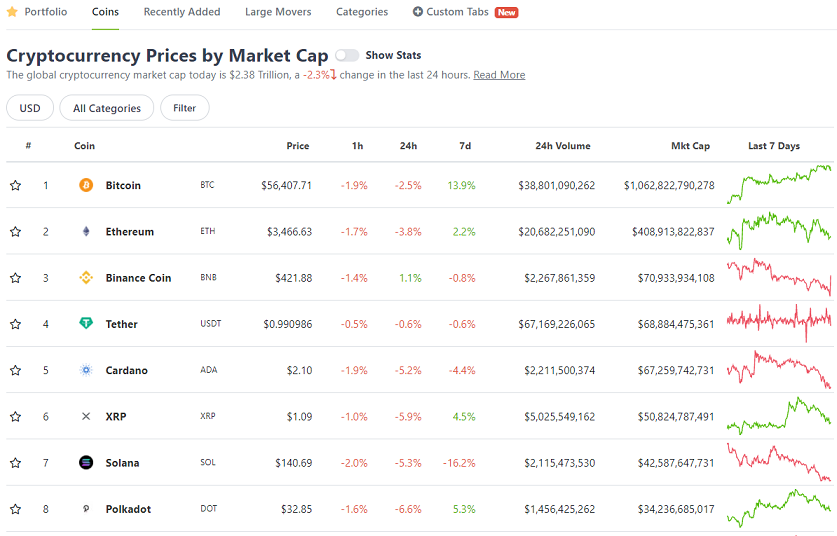Toggle the star next to Polkadot
837x536 pixels.
coord(15,509)
